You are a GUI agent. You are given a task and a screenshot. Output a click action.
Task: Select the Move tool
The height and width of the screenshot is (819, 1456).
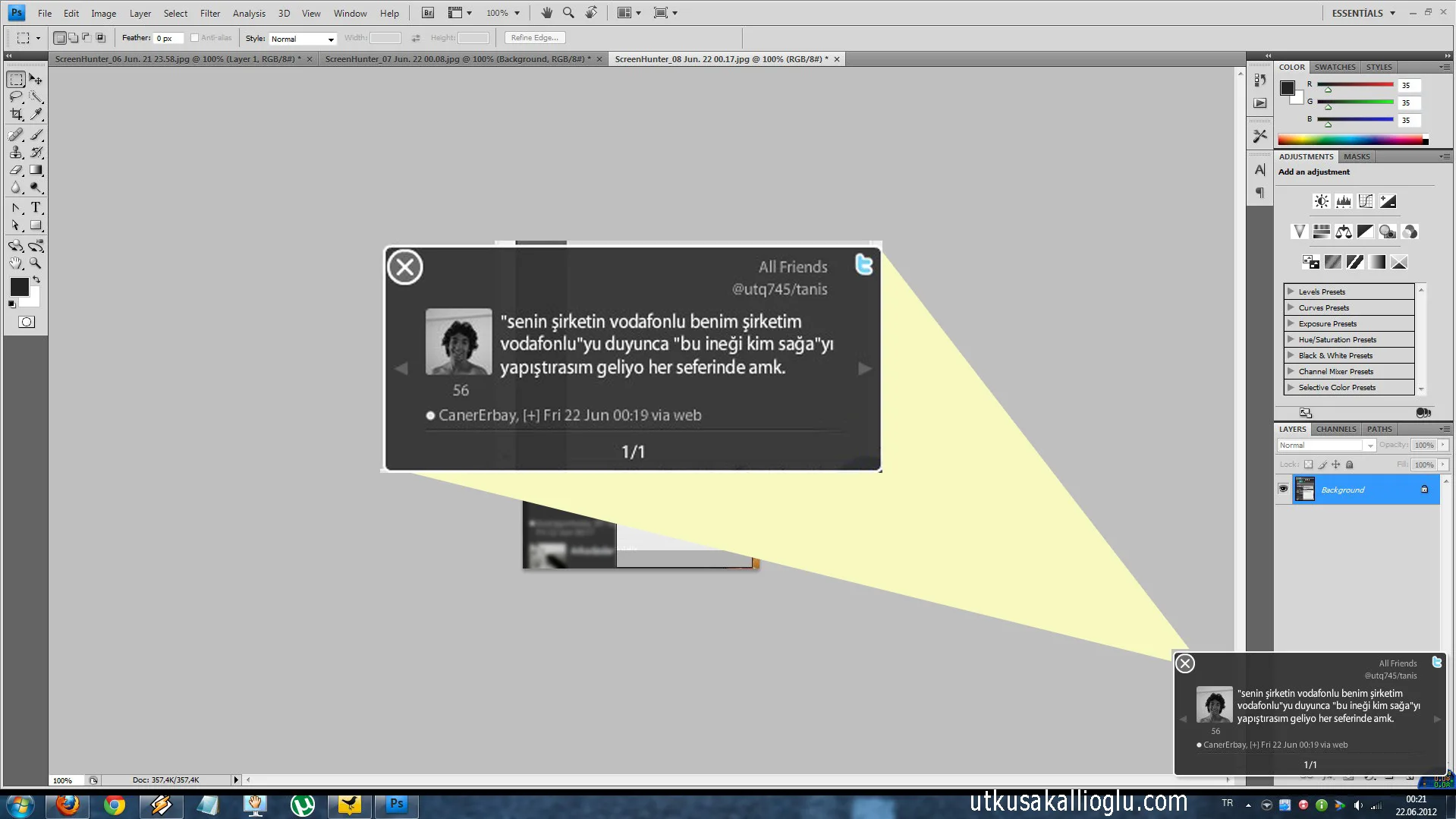pyautogui.click(x=36, y=80)
